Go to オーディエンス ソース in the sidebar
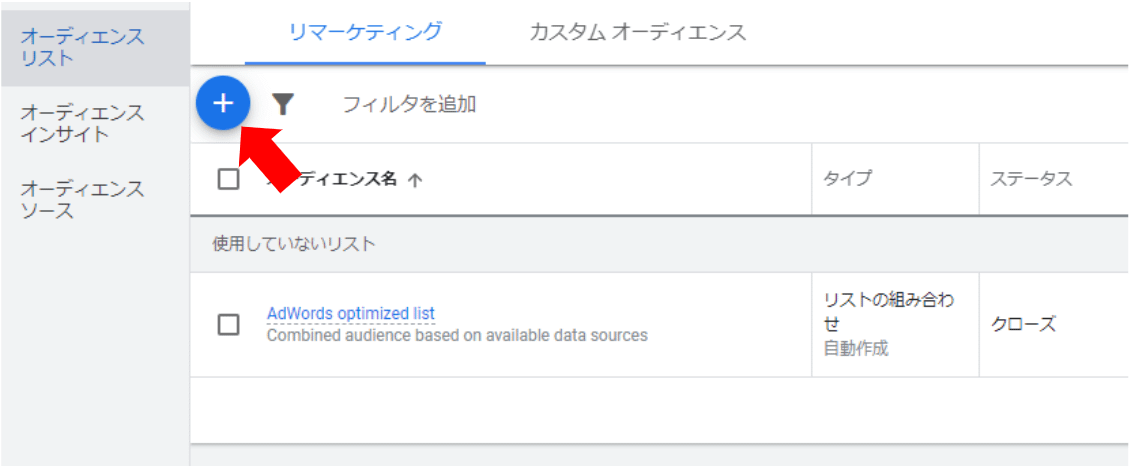 coord(82,199)
